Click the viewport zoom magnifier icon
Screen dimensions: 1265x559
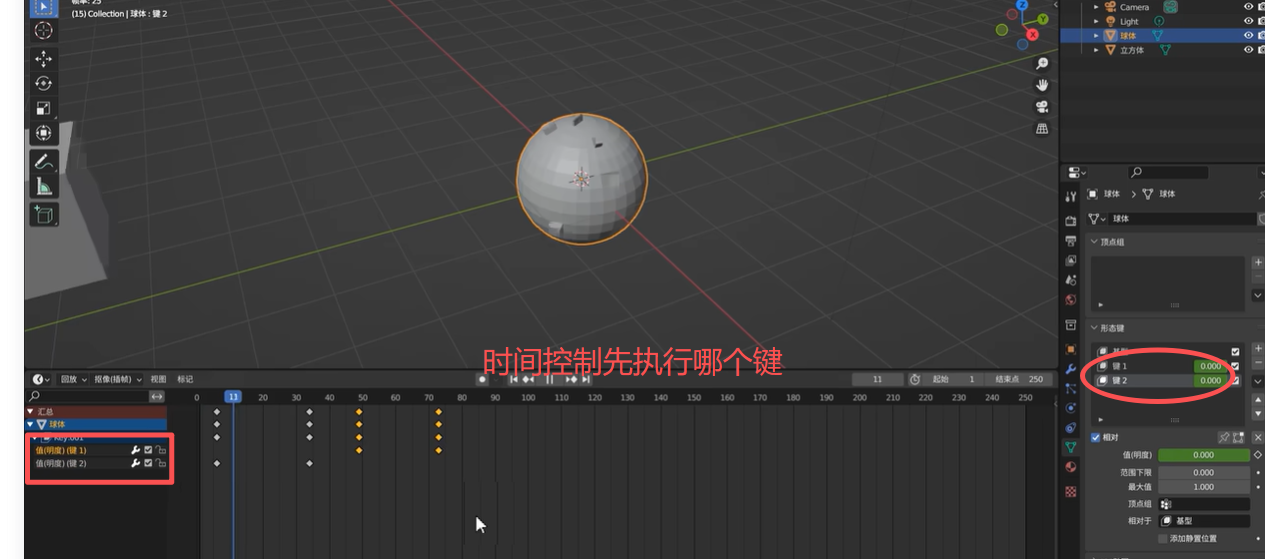pyautogui.click(x=1042, y=64)
